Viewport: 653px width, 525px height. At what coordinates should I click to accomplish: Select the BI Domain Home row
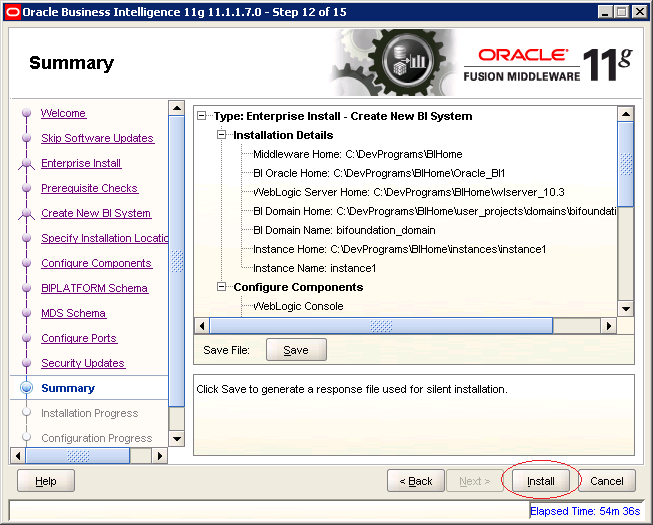[435, 211]
